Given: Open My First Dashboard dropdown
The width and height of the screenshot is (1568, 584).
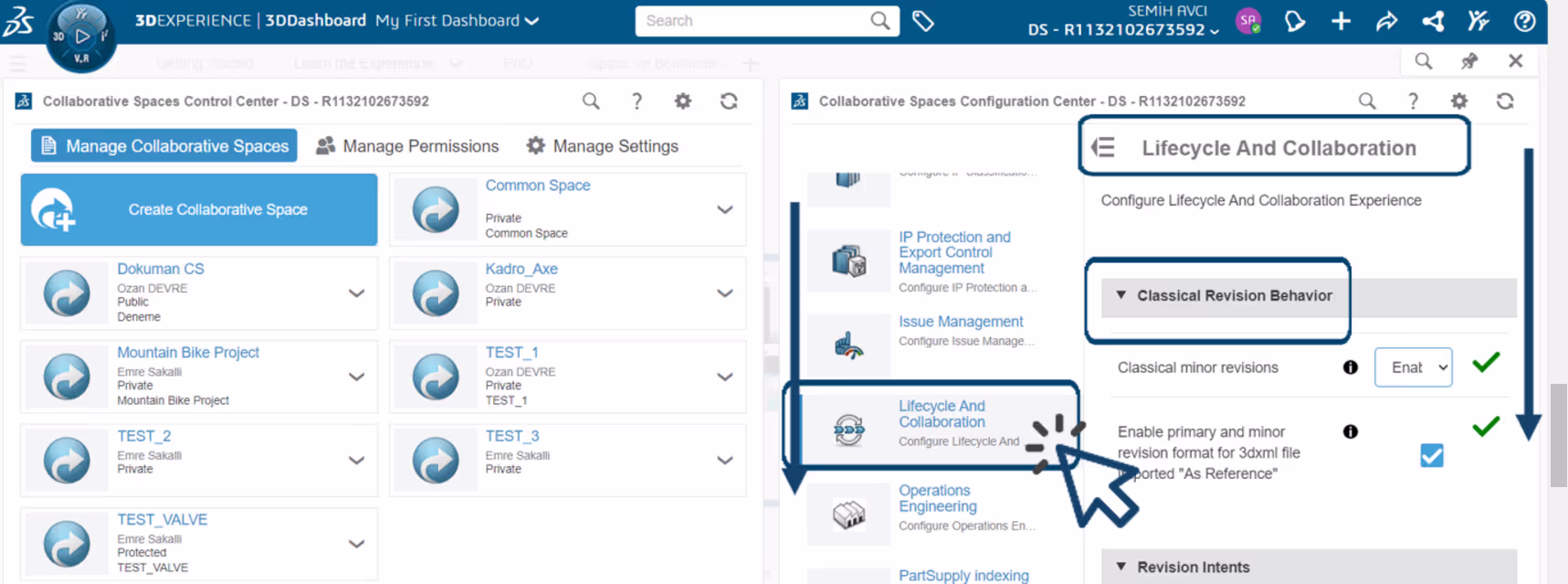Looking at the screenshot, I should (457, 20).
